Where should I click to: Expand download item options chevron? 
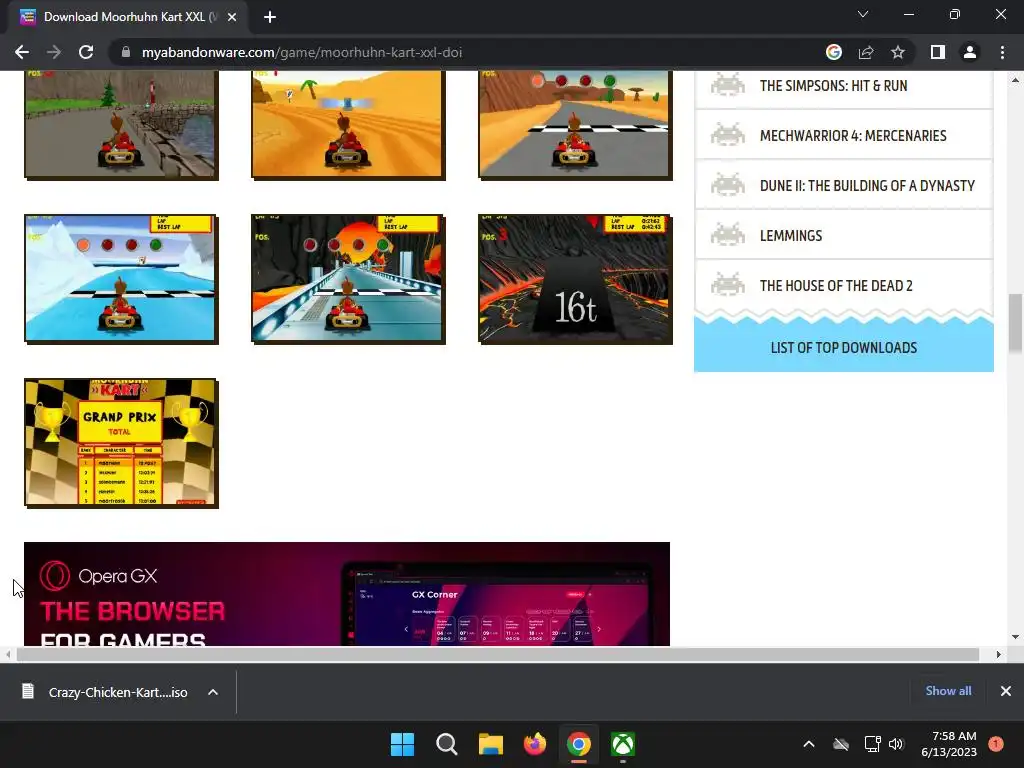click(x=213, y=692)
